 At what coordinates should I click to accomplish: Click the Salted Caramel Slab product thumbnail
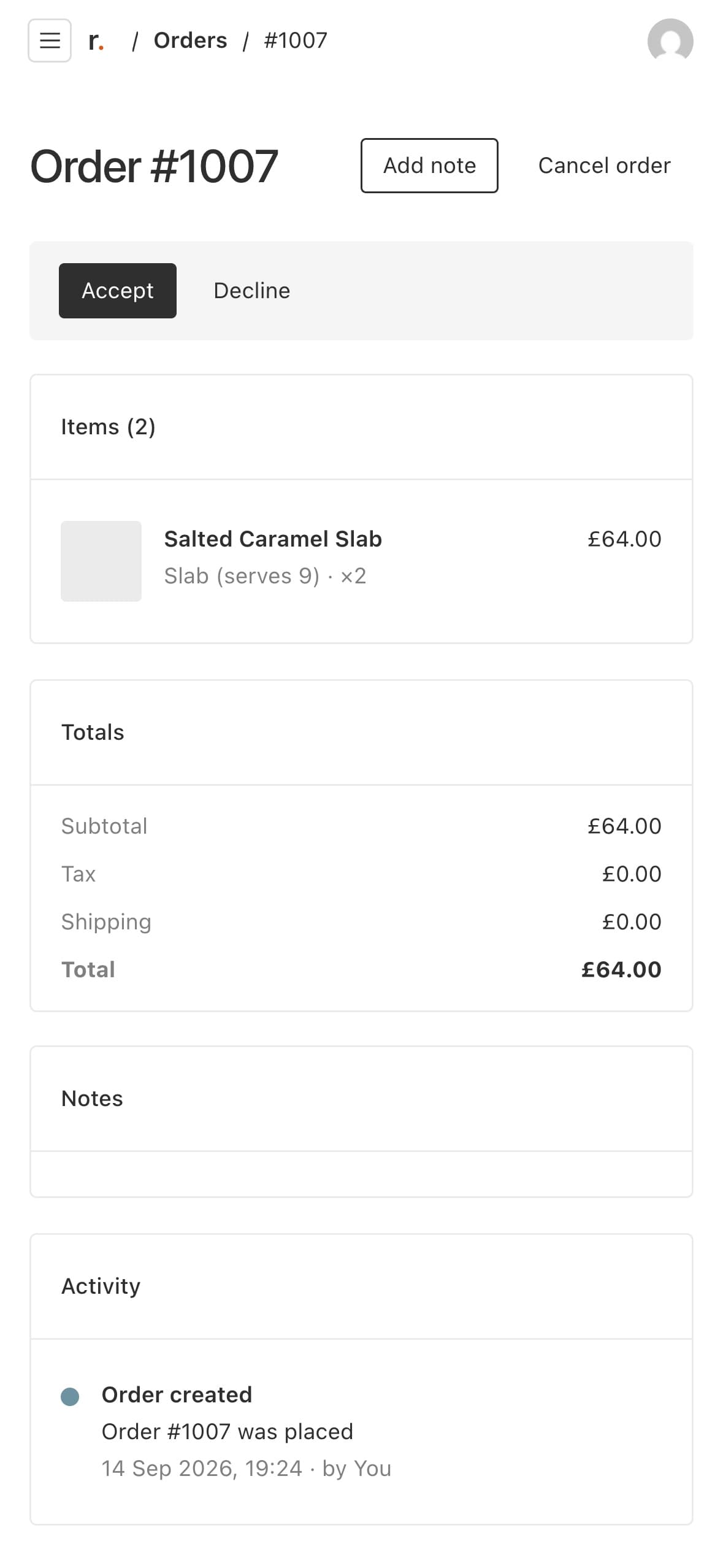tap(101, 561)
